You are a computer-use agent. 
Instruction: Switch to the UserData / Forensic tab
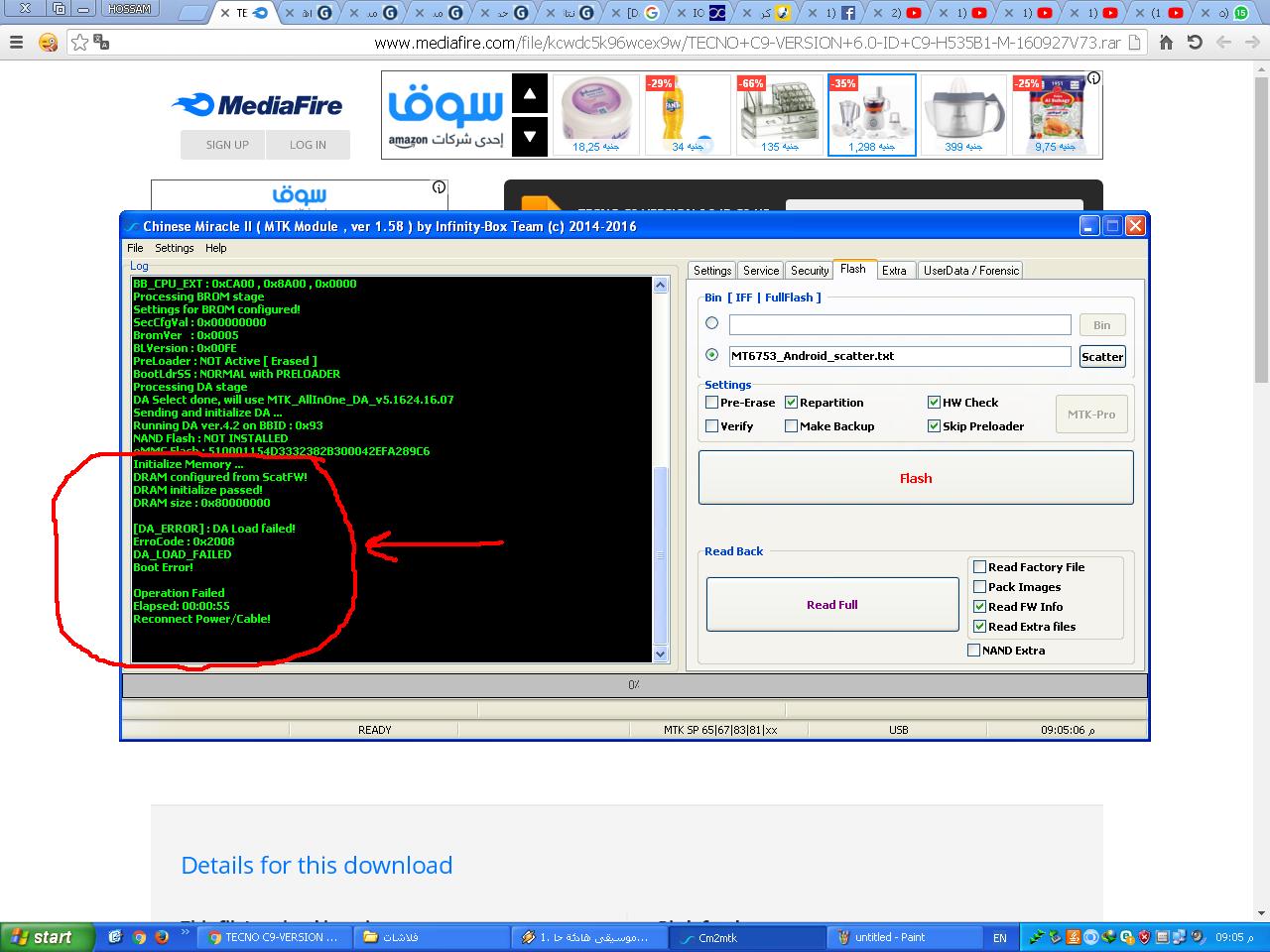[x=971, y=271]
